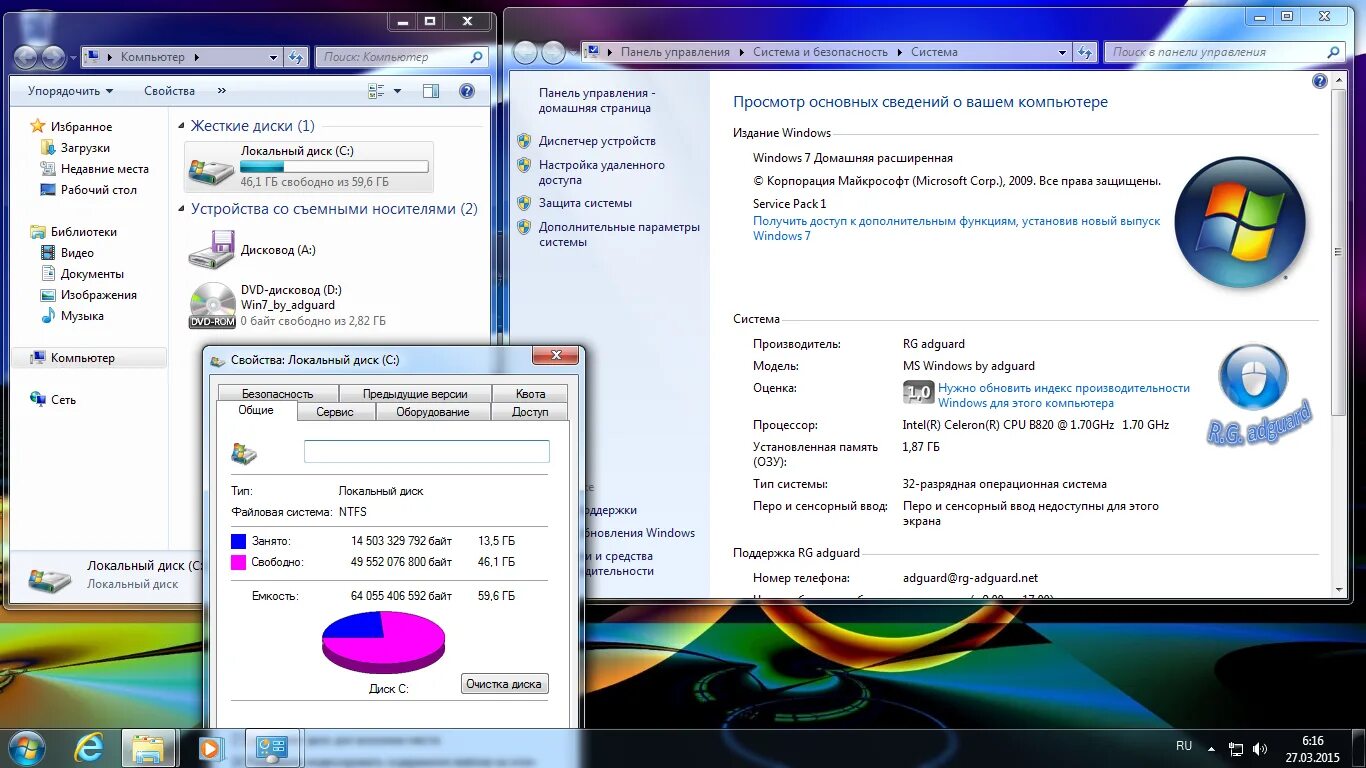Screen dimensions: 1366x768
Task: Select Загрузки in the navigation pane
Action: coord(85,148)
